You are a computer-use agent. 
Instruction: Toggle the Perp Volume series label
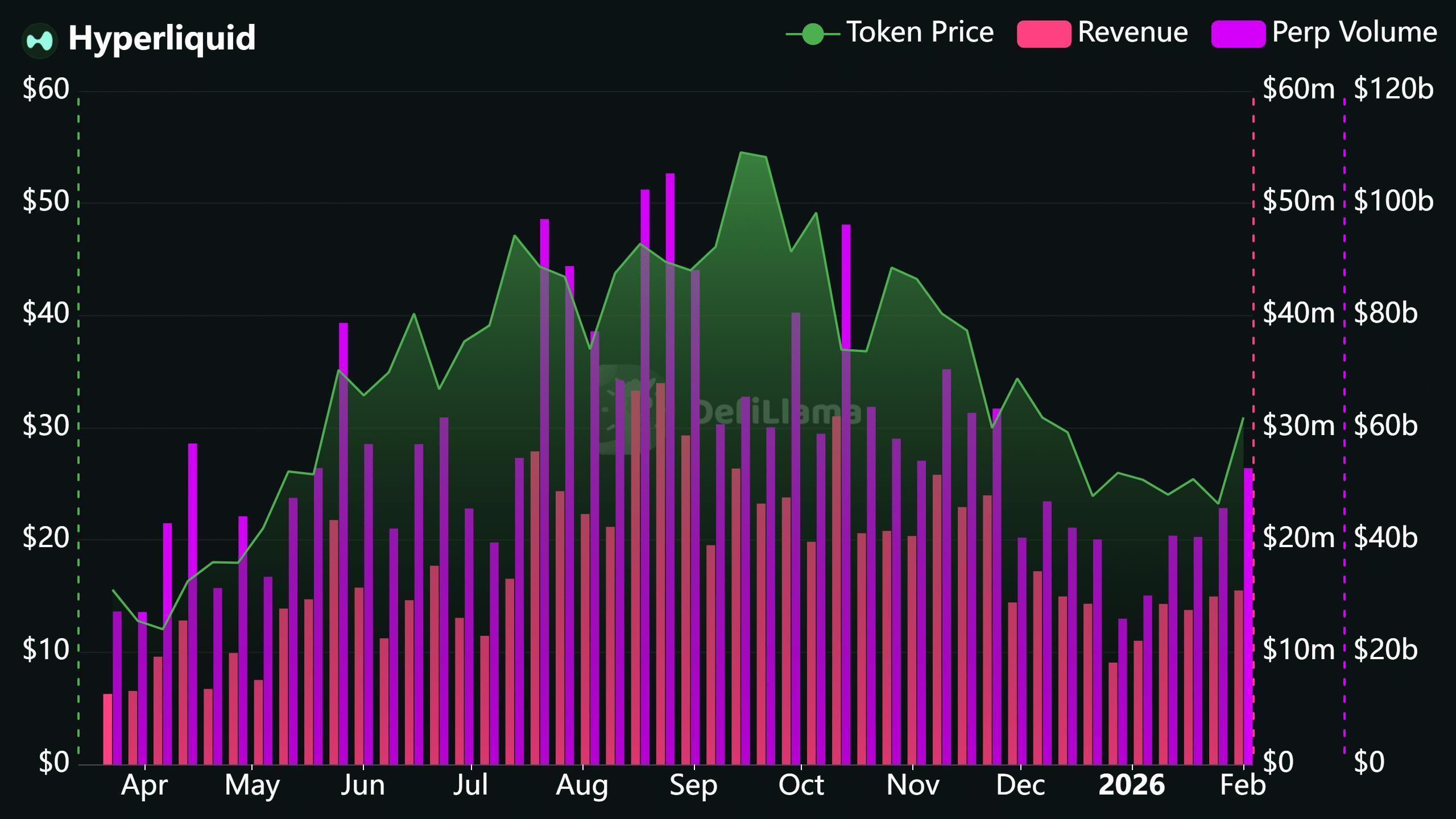point(1354,32)
